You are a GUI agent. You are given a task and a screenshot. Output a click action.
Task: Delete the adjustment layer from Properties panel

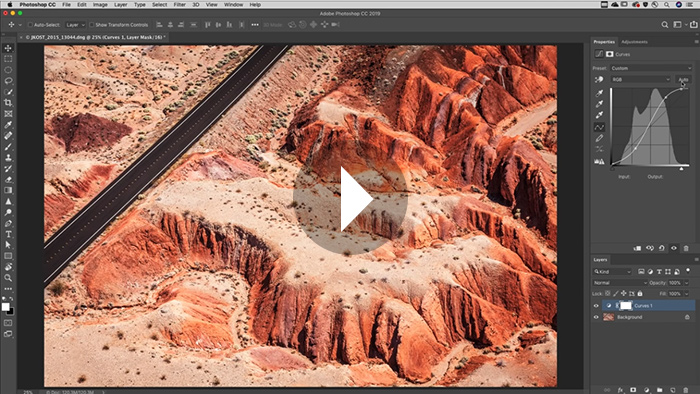[x=686, y=248]
